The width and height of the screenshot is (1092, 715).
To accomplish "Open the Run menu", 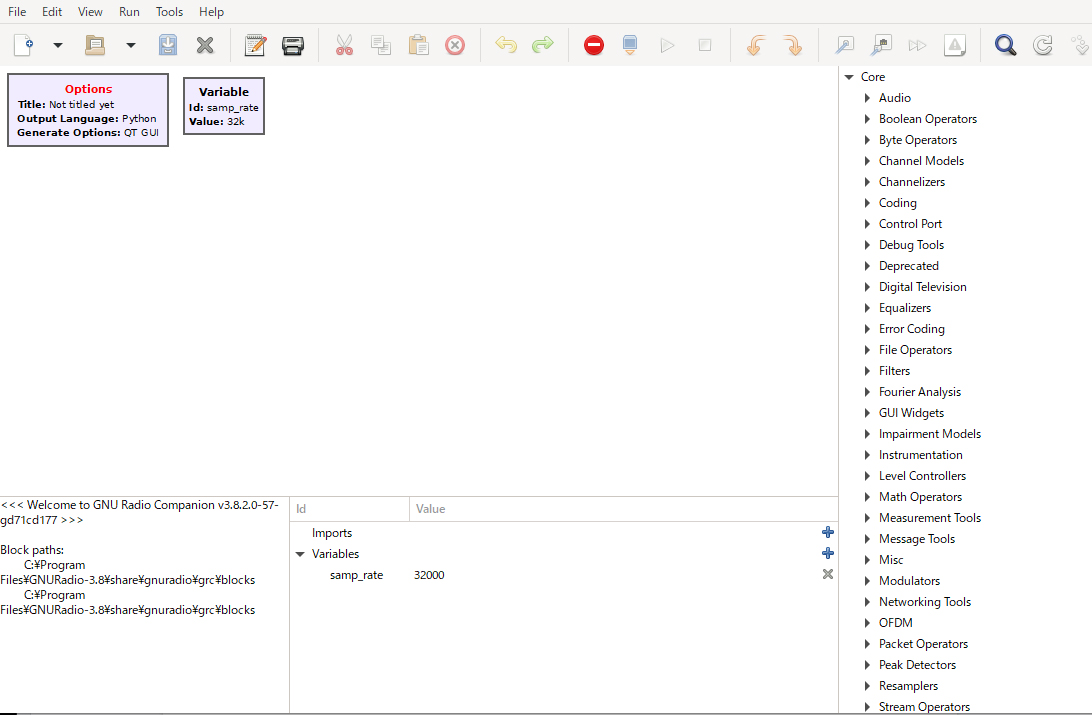I will point(129,12).
